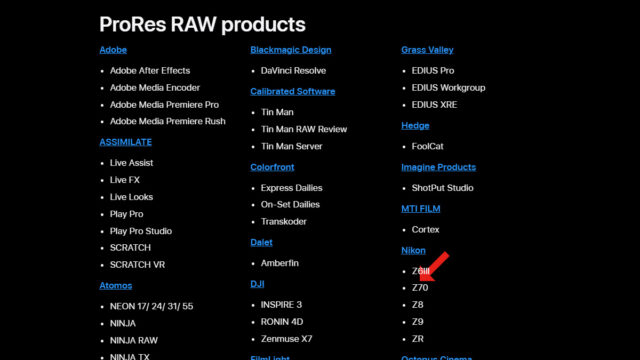Screen dimensions: 640x360
Task: Select the Adobe After Effects item
Action: click(150, 71)
